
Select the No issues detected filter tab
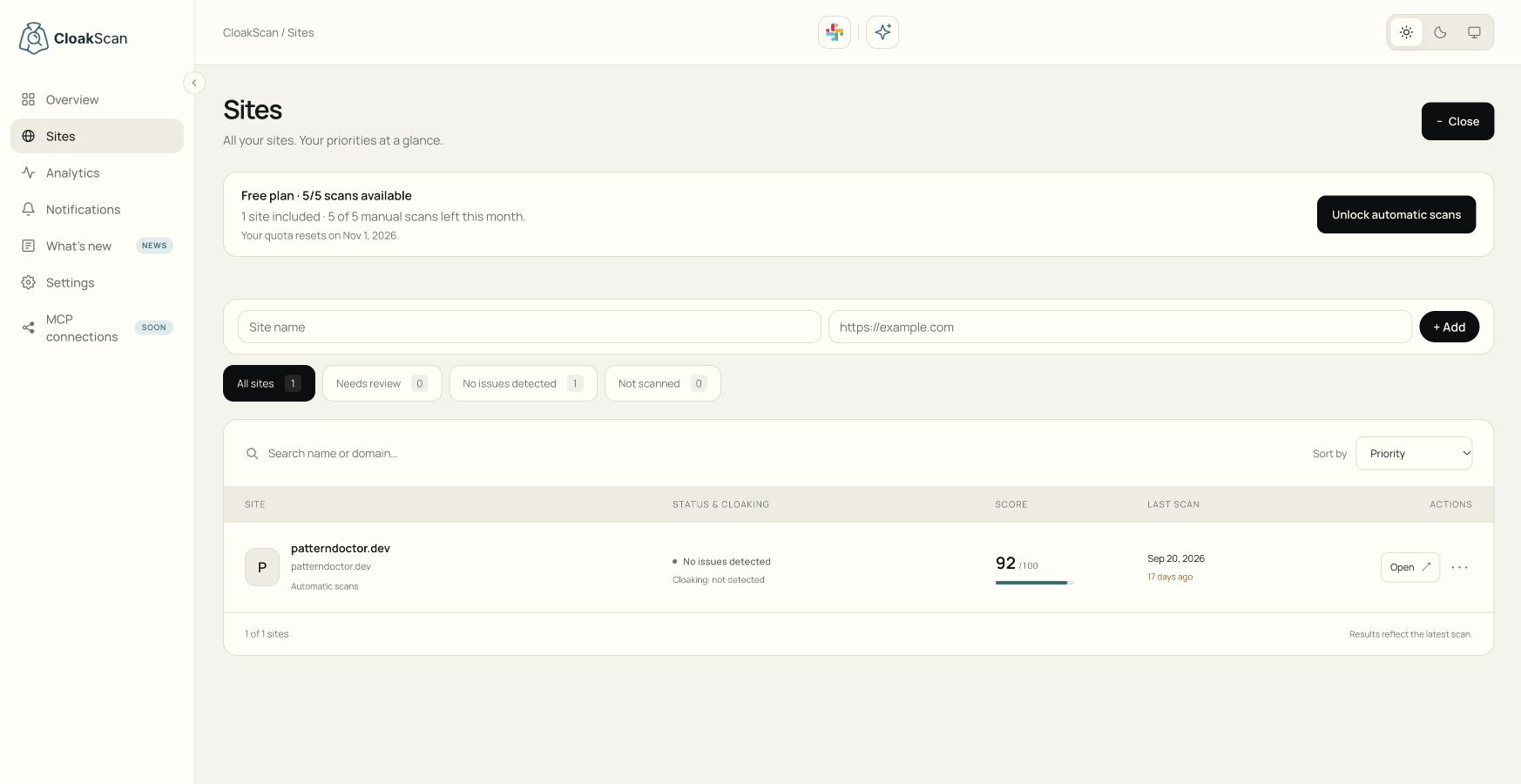click(x=524, y=383)
